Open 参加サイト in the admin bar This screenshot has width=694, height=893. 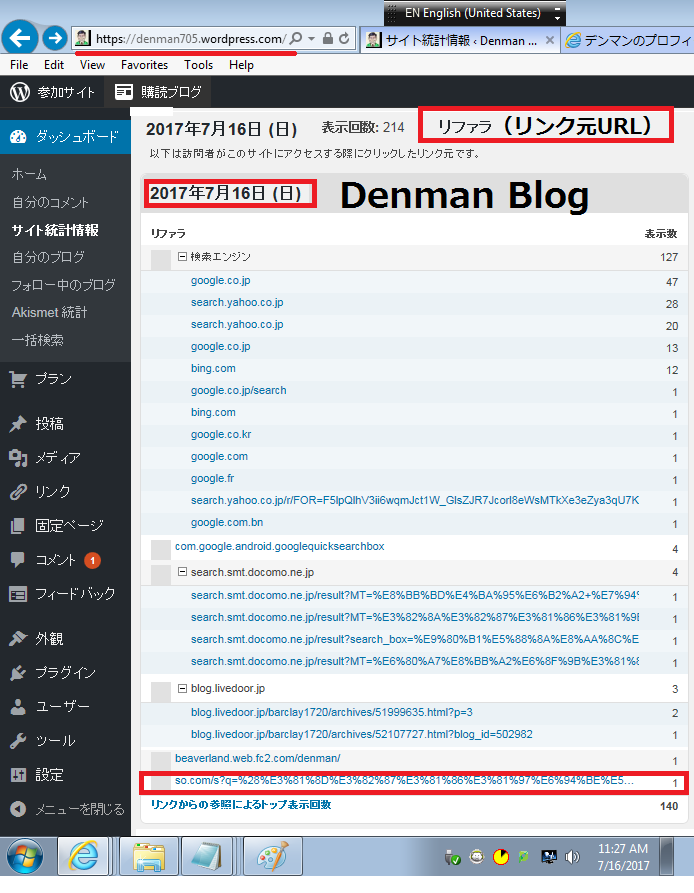pyautogui.click(x=65, y=92)
